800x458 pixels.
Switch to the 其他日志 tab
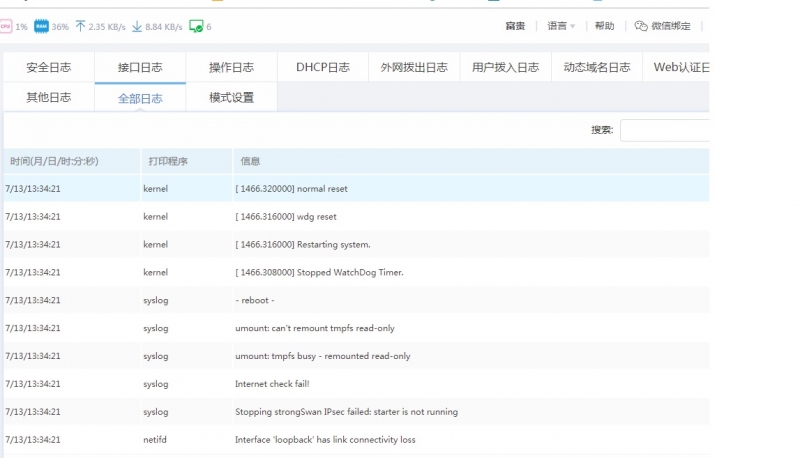tap(49, 97)
